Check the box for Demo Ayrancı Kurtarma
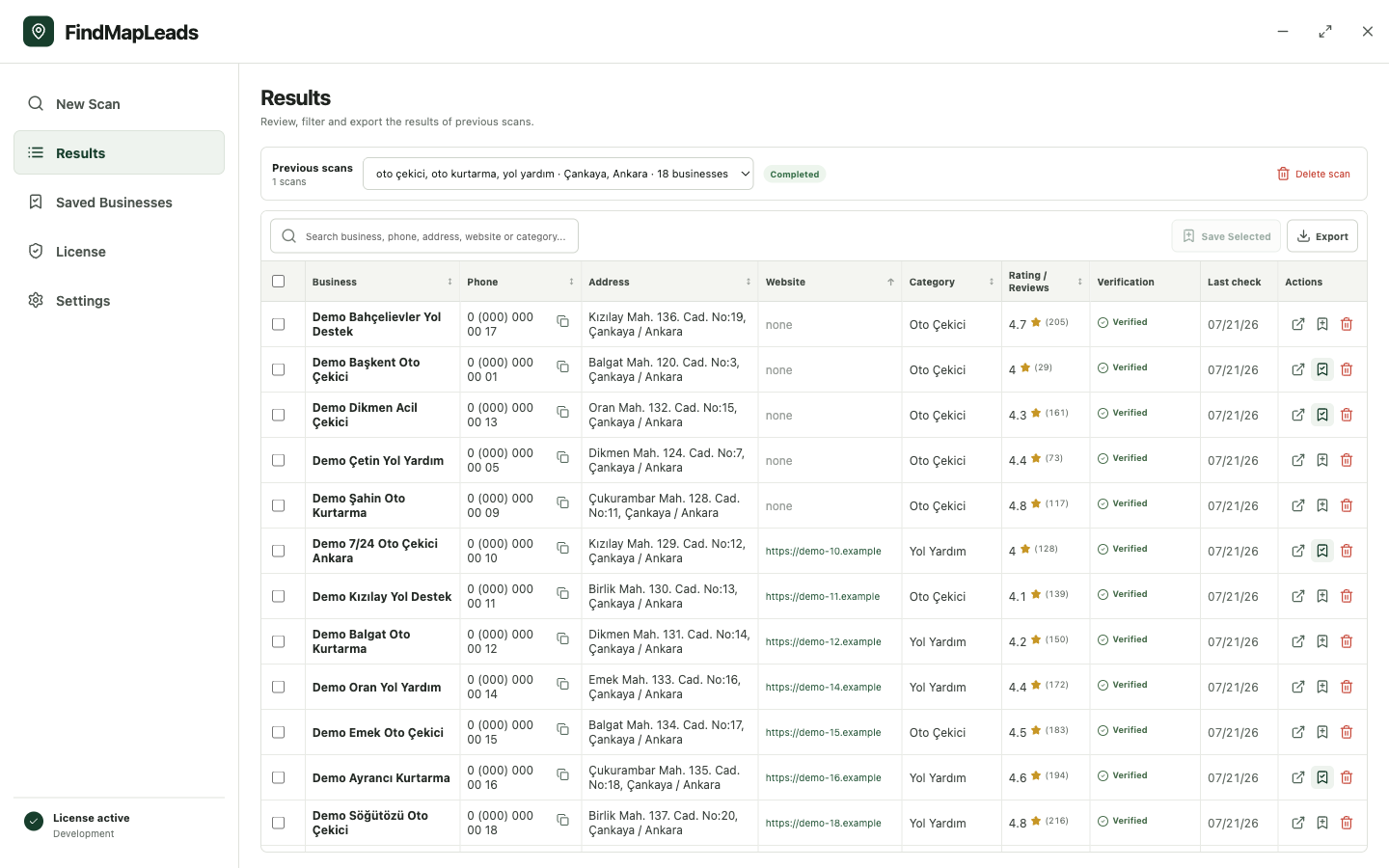This screenshot has width=1389, height=868. [279, 777]
